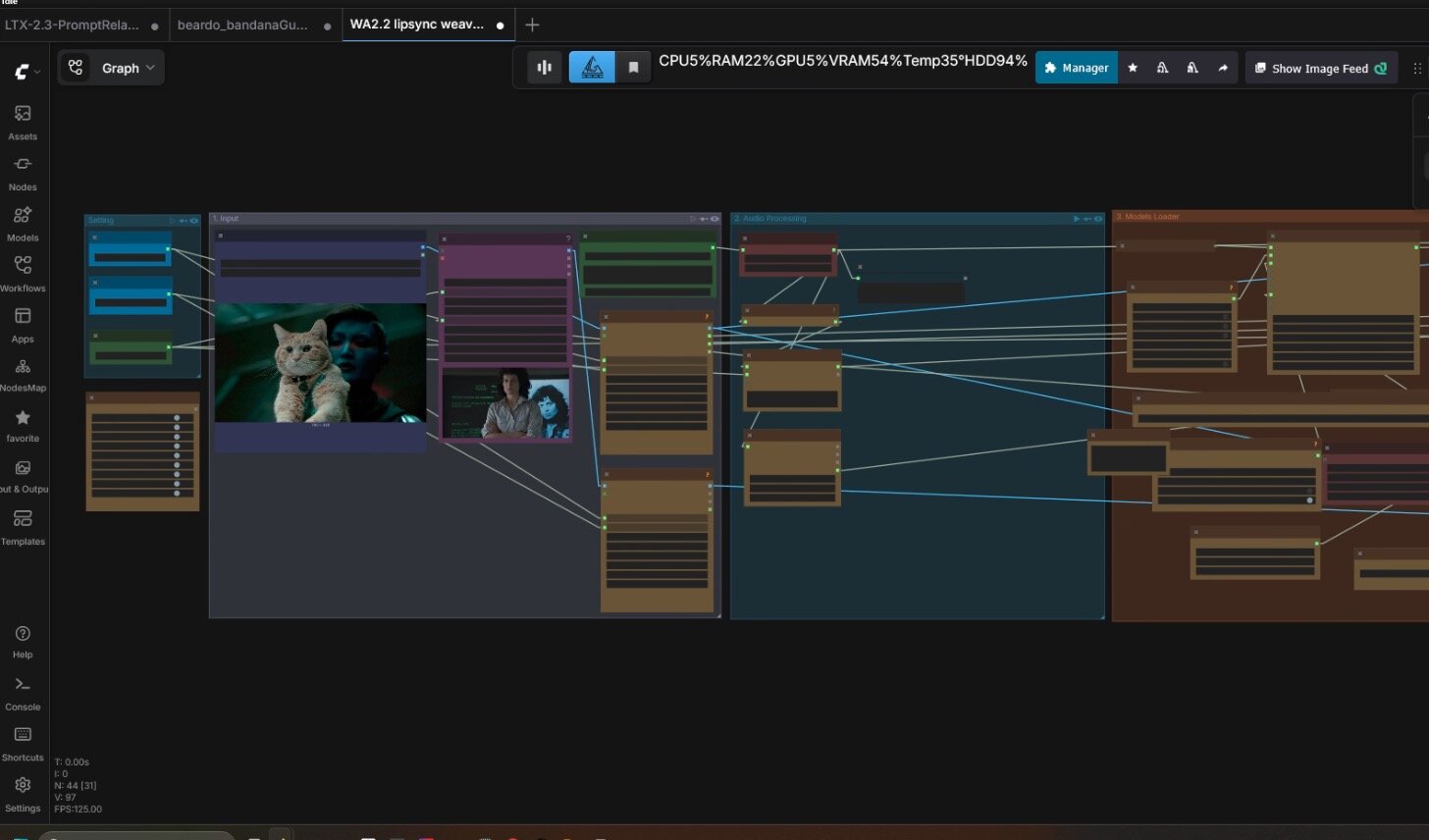Viewport: 1429px width, 840px height.
Task: Run the 2. Audio Processing group play arrow
Action: click(1077, 220)
